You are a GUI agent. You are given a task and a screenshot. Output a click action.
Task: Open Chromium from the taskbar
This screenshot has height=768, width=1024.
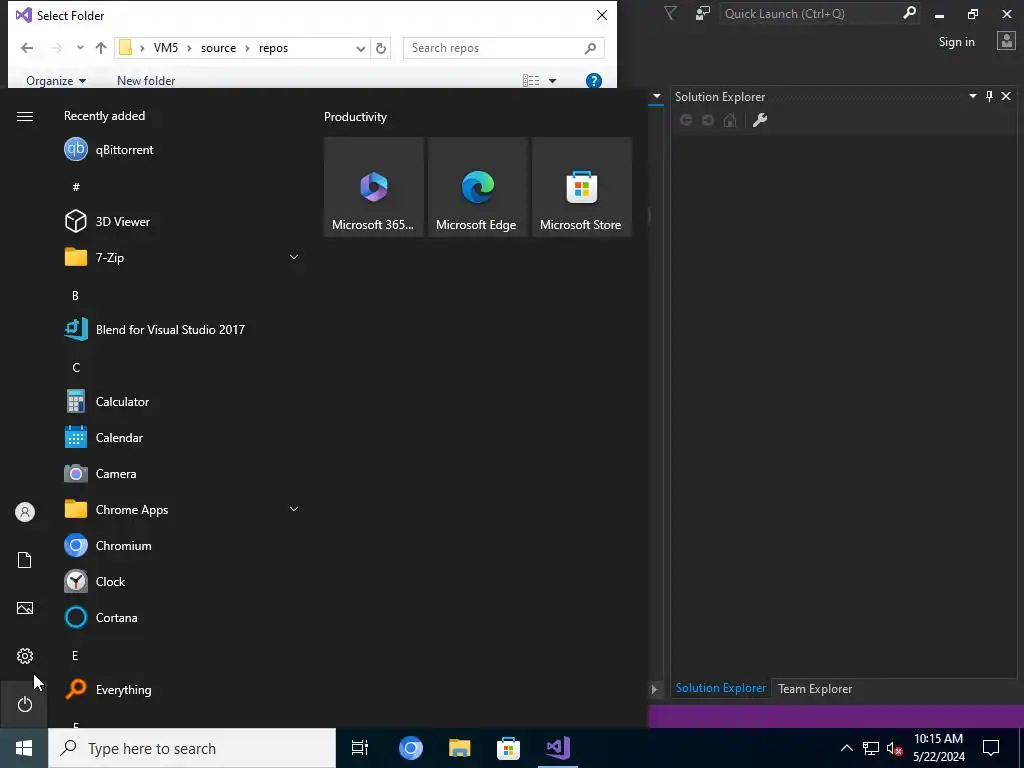pyautogui.click(x=411, y=748)
